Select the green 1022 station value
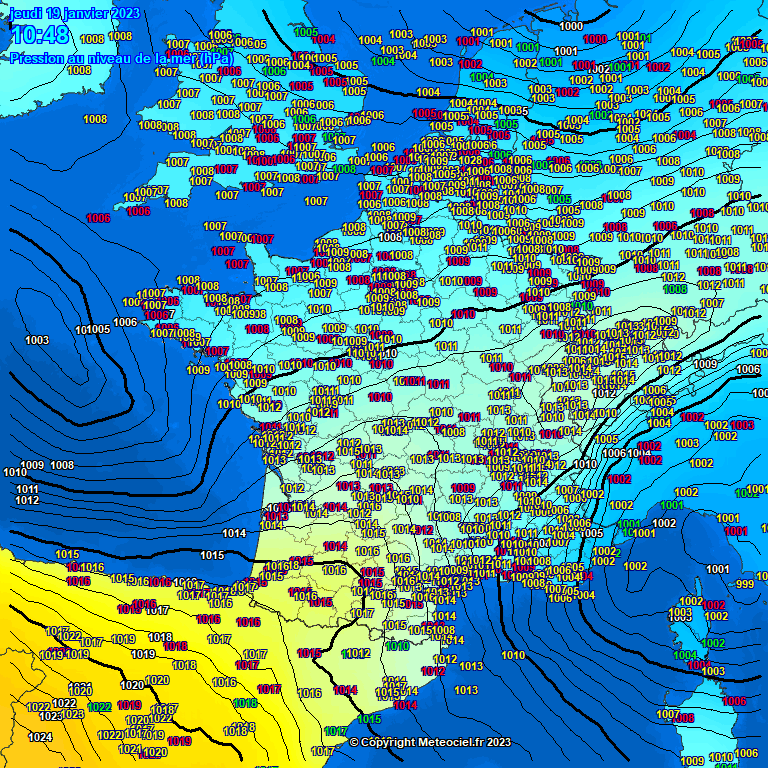 pyautogui.click(x=100, y=707)
